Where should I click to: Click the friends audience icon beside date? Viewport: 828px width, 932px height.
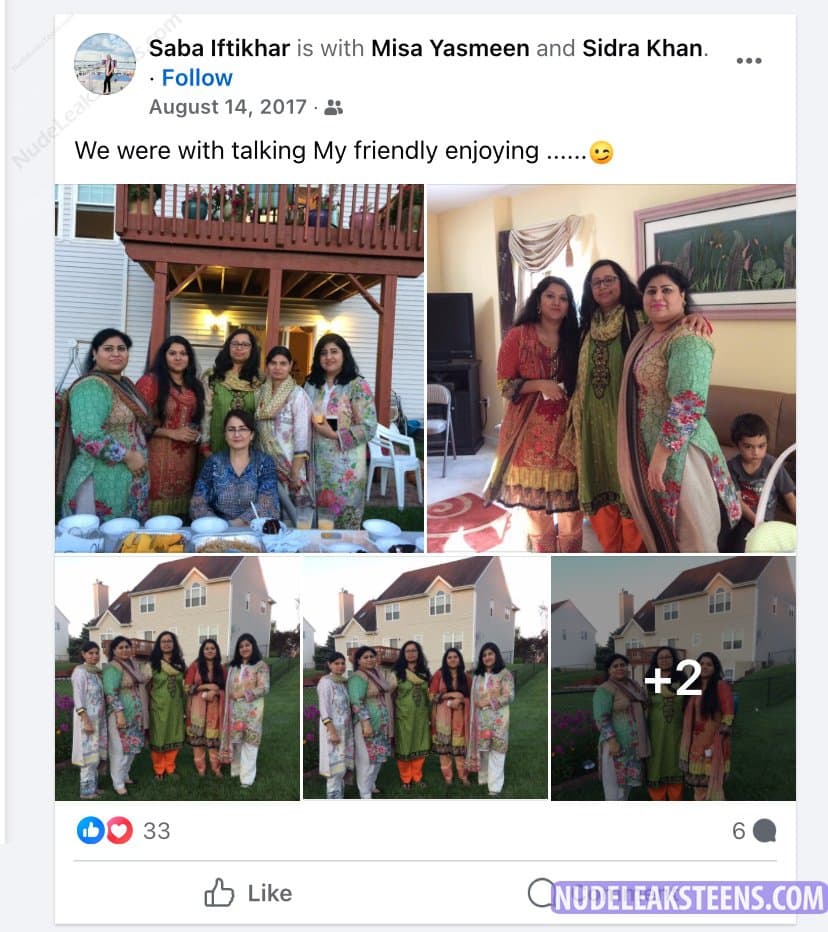point(333,108)
